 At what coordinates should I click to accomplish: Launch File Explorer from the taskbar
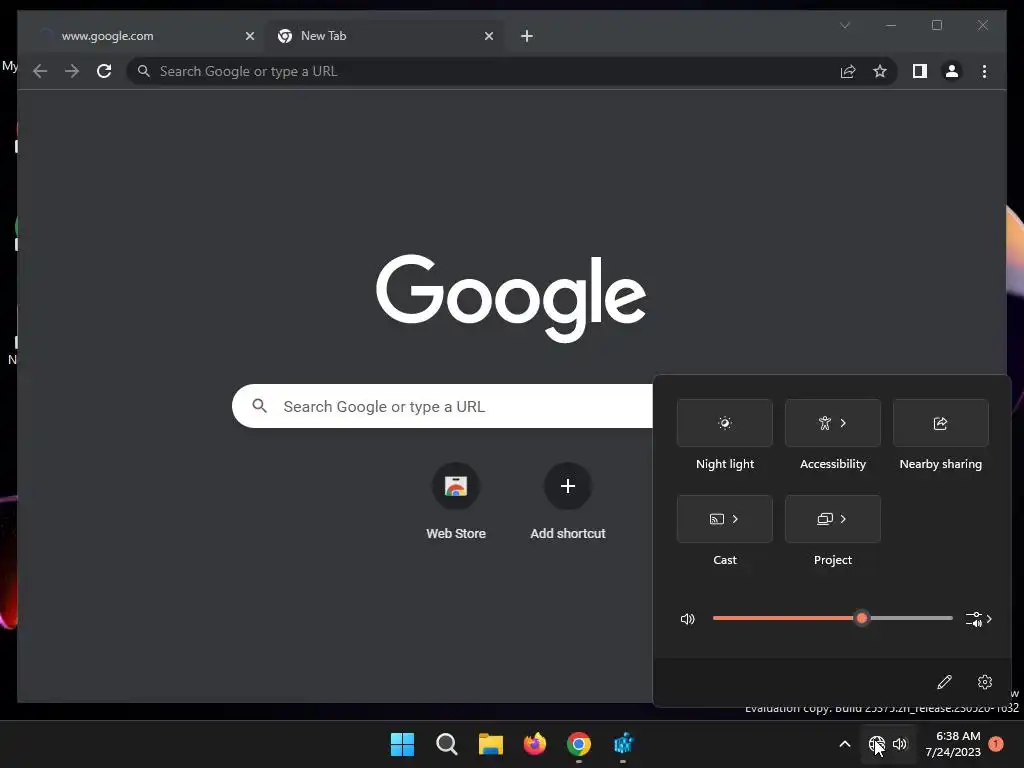click(490, 744)
